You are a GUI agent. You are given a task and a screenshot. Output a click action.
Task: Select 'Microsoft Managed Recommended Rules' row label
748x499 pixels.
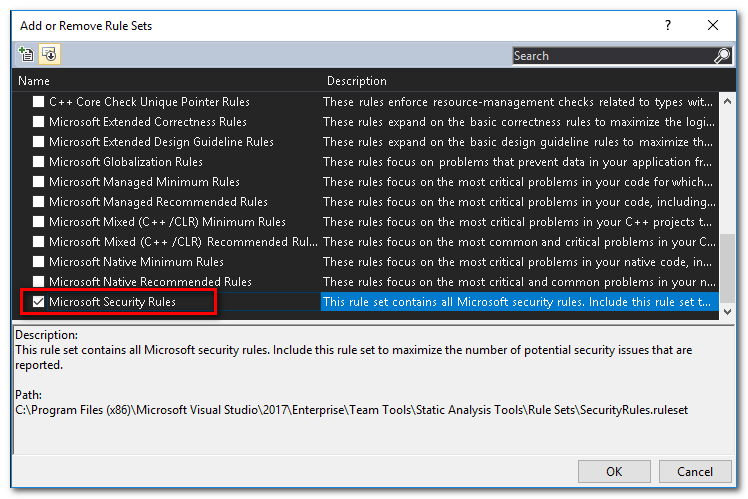tap(158, 202)
